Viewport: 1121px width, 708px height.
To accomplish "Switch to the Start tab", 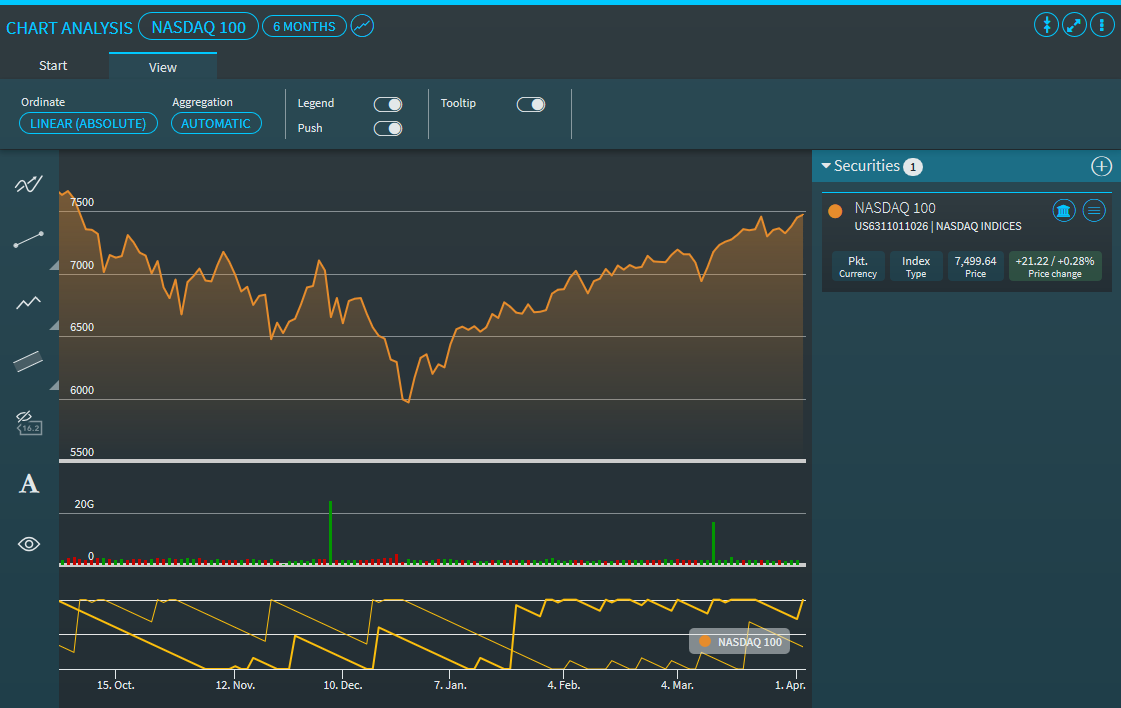I will coord(53,66).
